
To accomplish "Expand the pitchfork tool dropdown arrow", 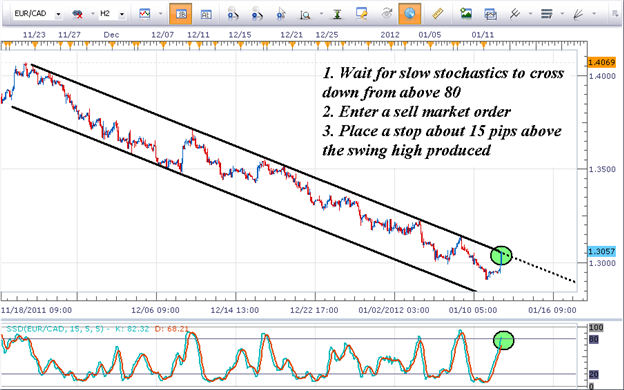I will point(530,14).
